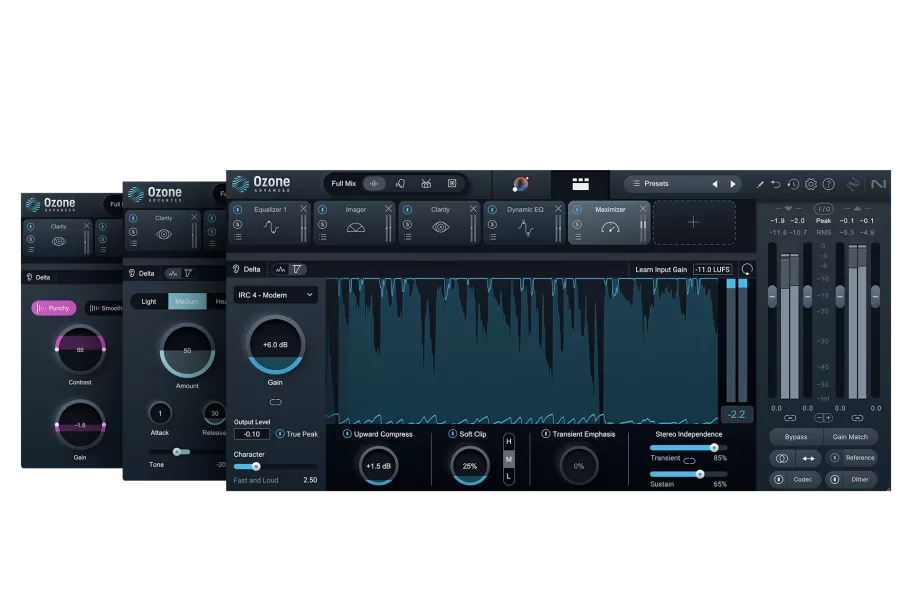Image resolution: width=912 pixels, height=608 pixels.
Task: Enable the Codec preview button
Action: (x=795, y=479)
